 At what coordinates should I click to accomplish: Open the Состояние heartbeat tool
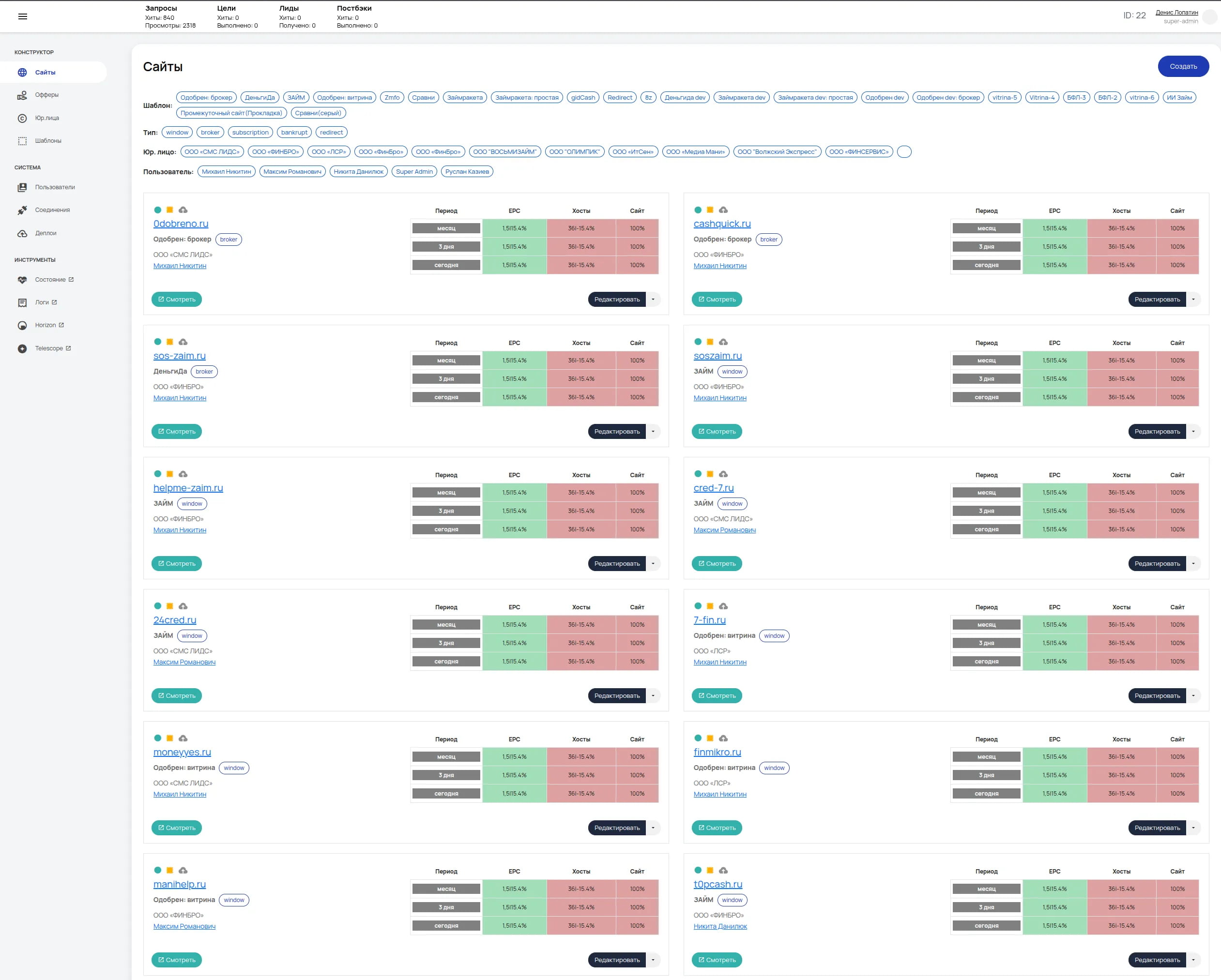(50, 280)
